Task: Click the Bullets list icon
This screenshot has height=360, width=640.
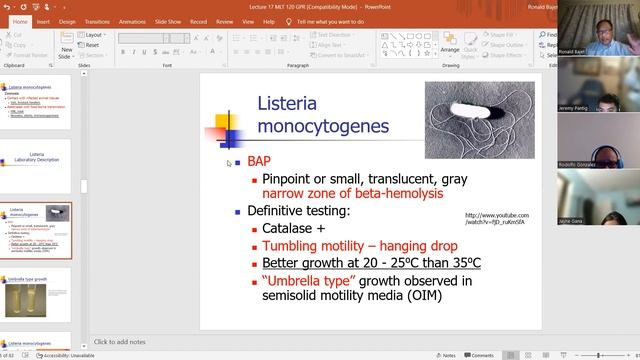Action: [x=236, y=38]
